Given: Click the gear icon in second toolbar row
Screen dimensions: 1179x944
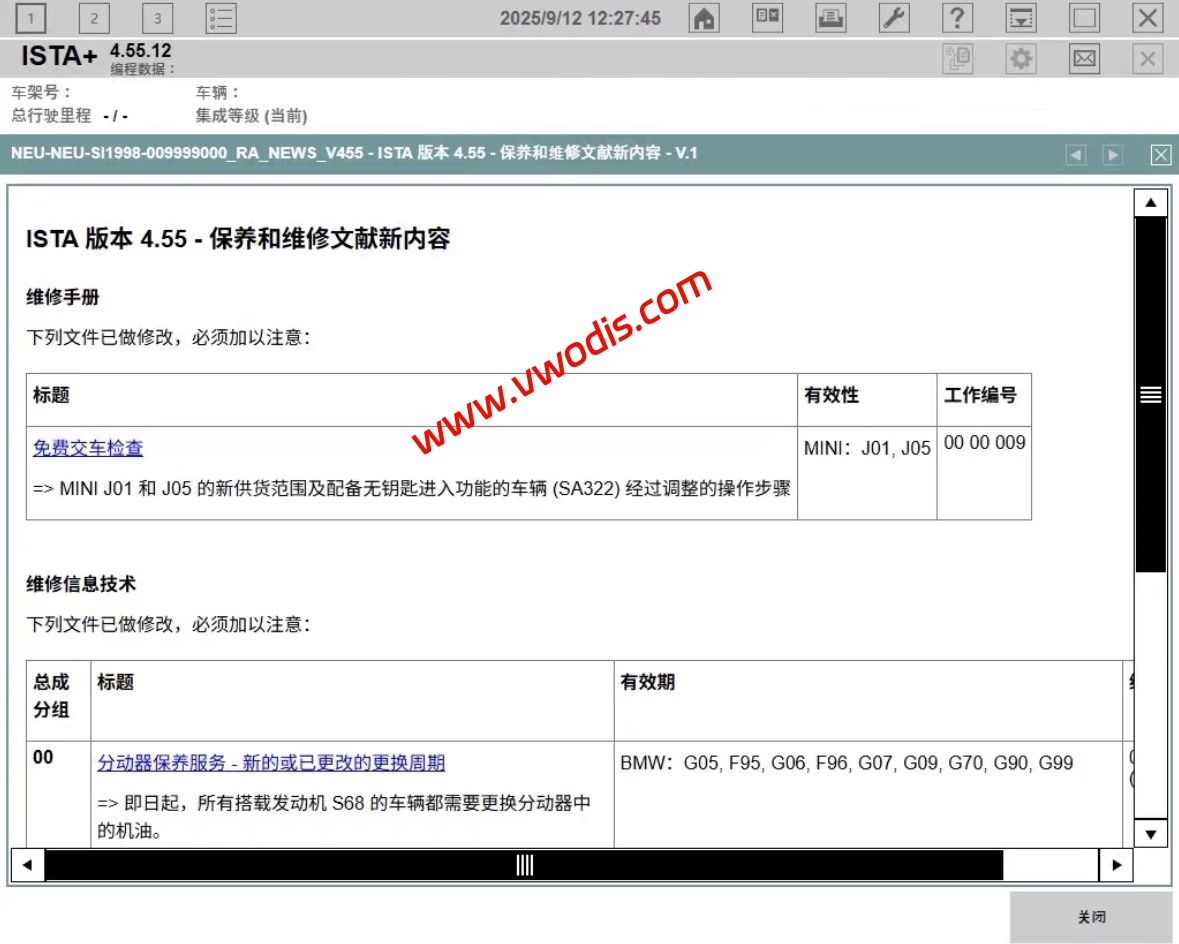Looking at the screenshot, I should [x=1021, y=60].
